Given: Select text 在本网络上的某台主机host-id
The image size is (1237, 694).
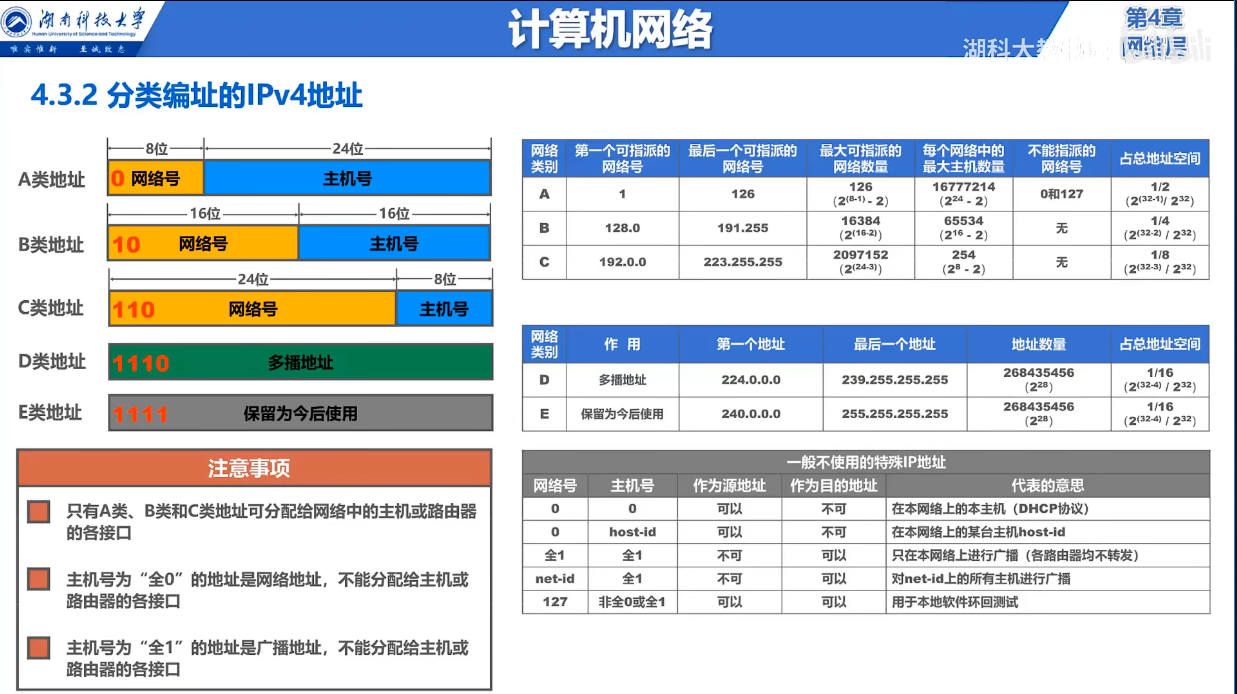Looking at the screenshot, I should point(978,532).
